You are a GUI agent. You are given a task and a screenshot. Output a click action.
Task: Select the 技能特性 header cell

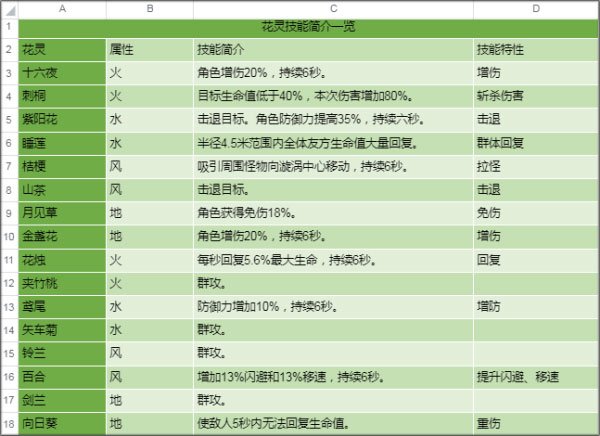point(535,49)
